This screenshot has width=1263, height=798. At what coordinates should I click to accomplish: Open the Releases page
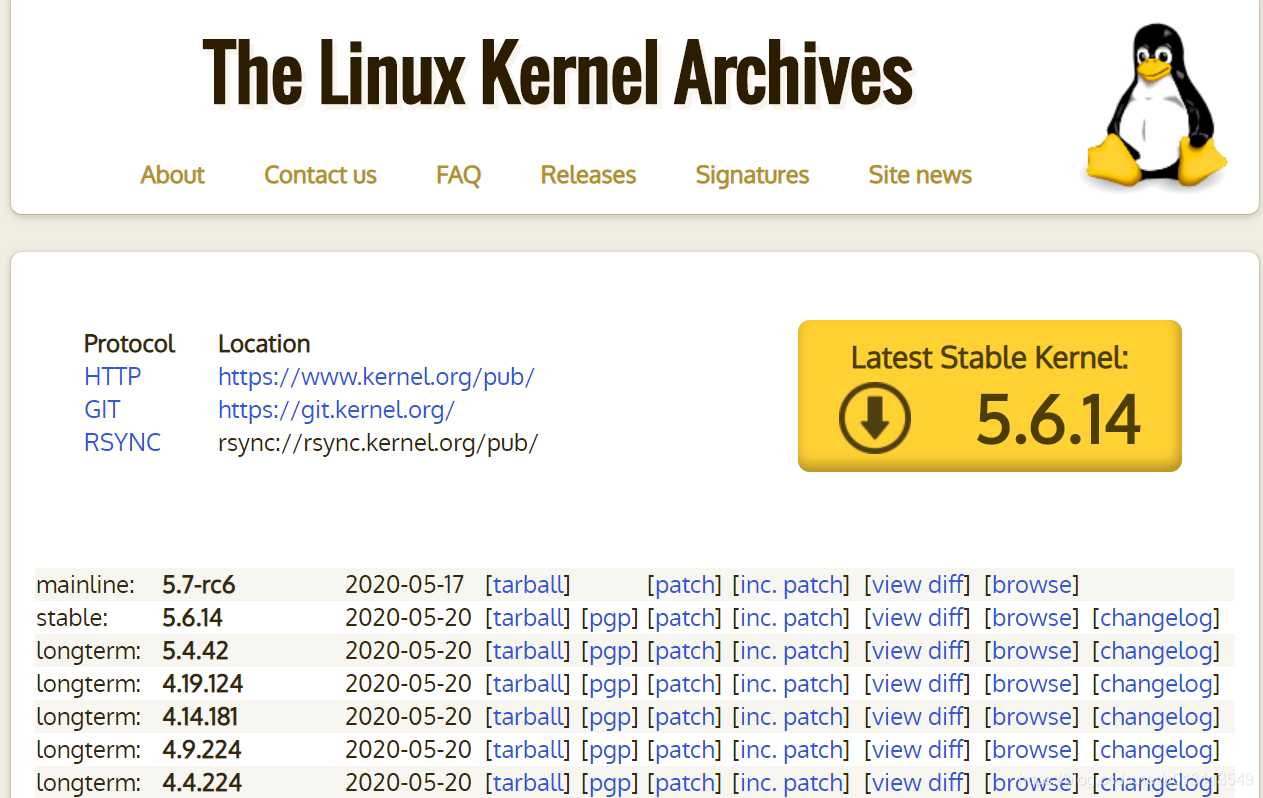[x=588, y=175]
